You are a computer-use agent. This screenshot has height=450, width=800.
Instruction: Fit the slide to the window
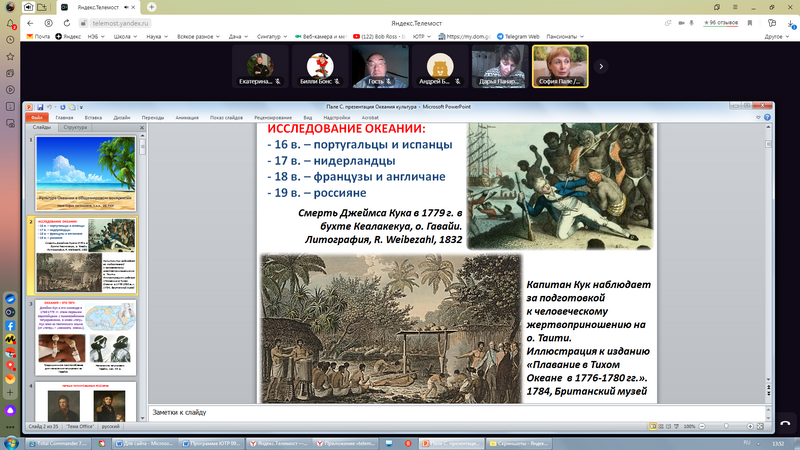tap(760, 426)
